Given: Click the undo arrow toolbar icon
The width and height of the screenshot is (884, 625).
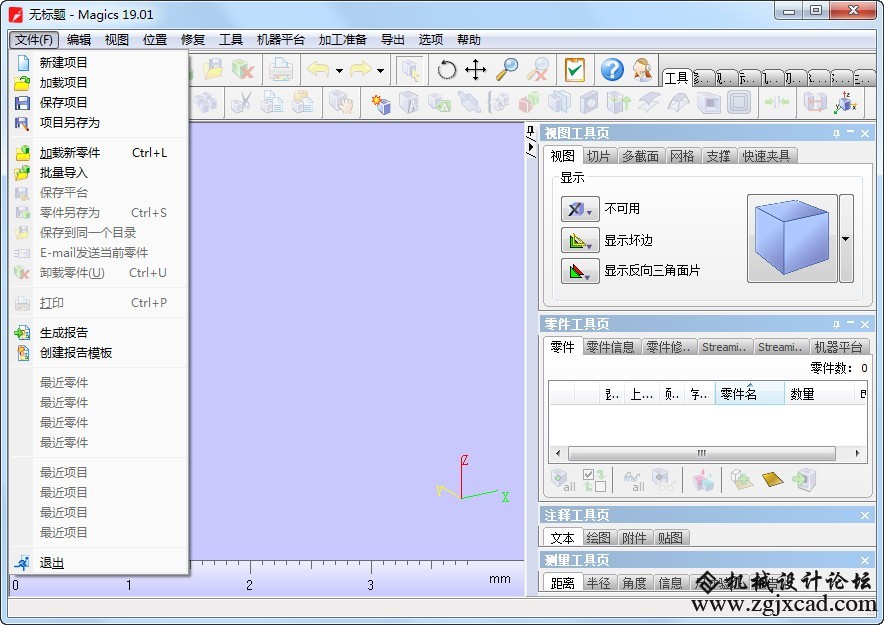Looking at the screenshot, I should (x=318, y=70).
